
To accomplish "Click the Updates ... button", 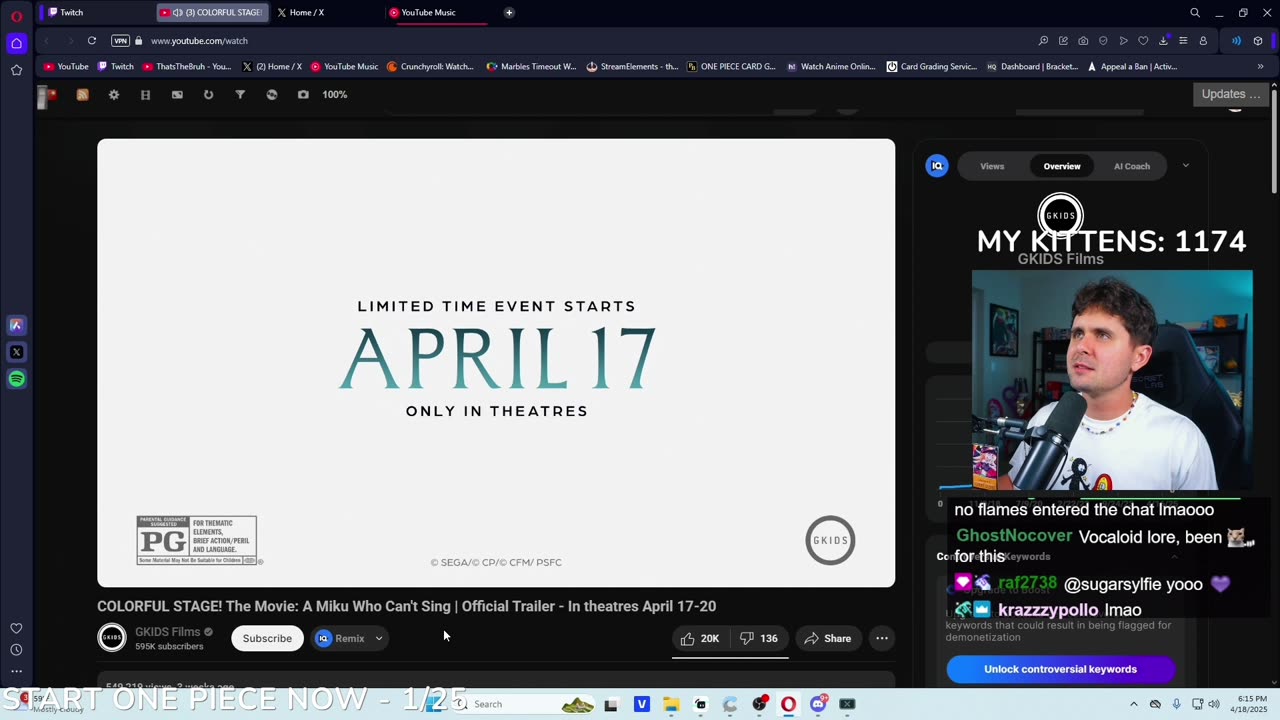I will click(x=1231, y=94).
